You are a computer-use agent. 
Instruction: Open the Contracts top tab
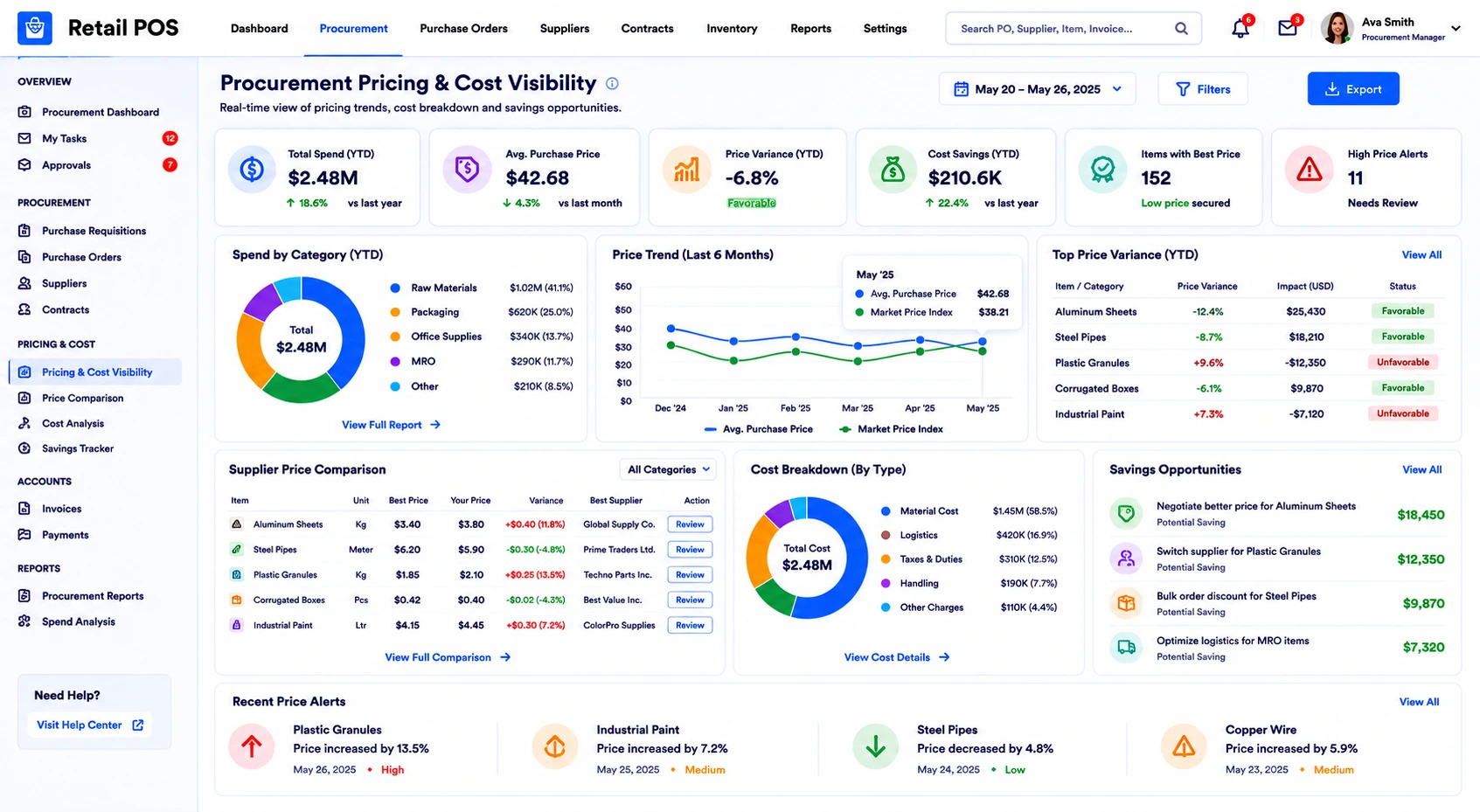coord(647,29)
